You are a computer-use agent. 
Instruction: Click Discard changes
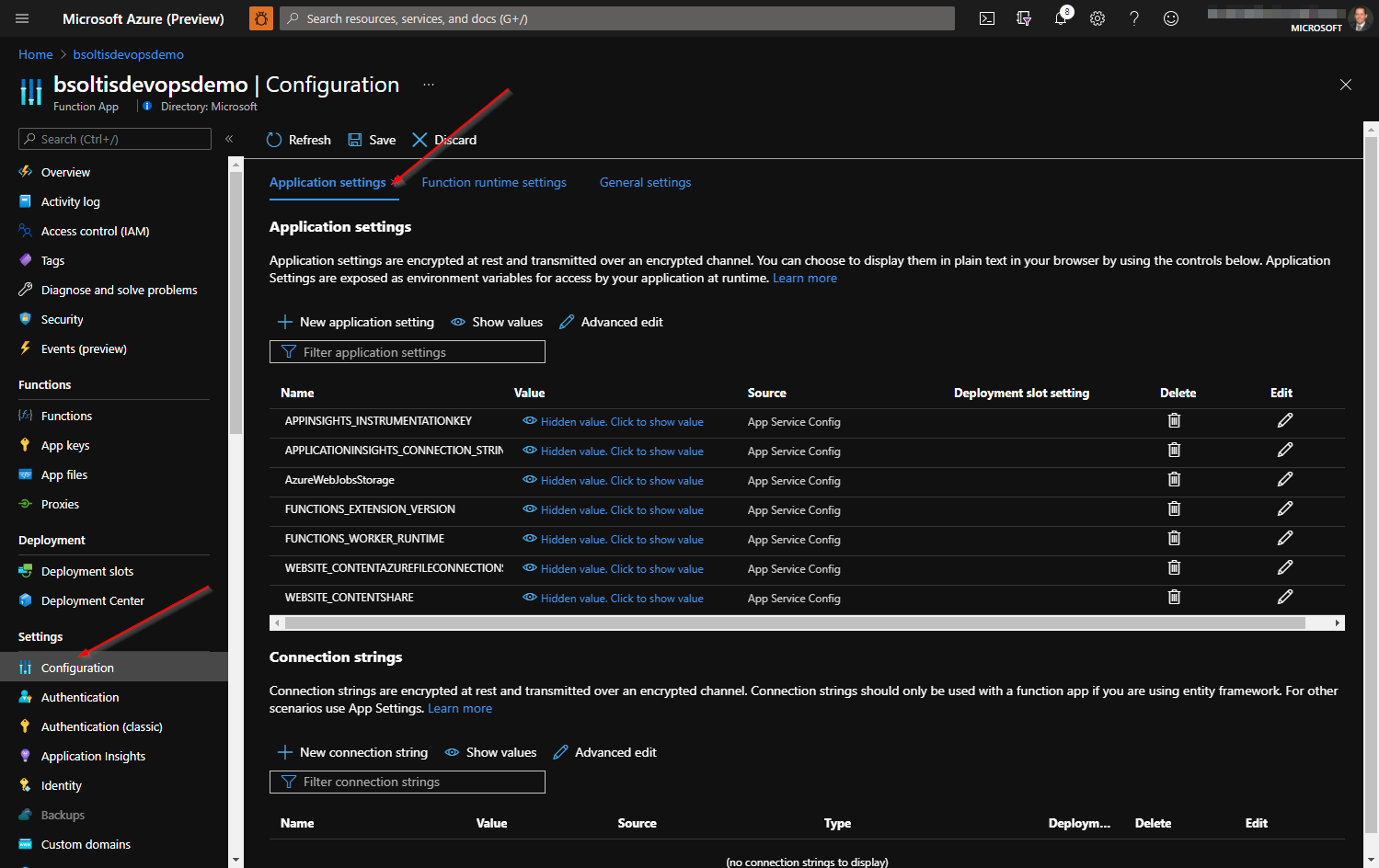click(443, 140)
